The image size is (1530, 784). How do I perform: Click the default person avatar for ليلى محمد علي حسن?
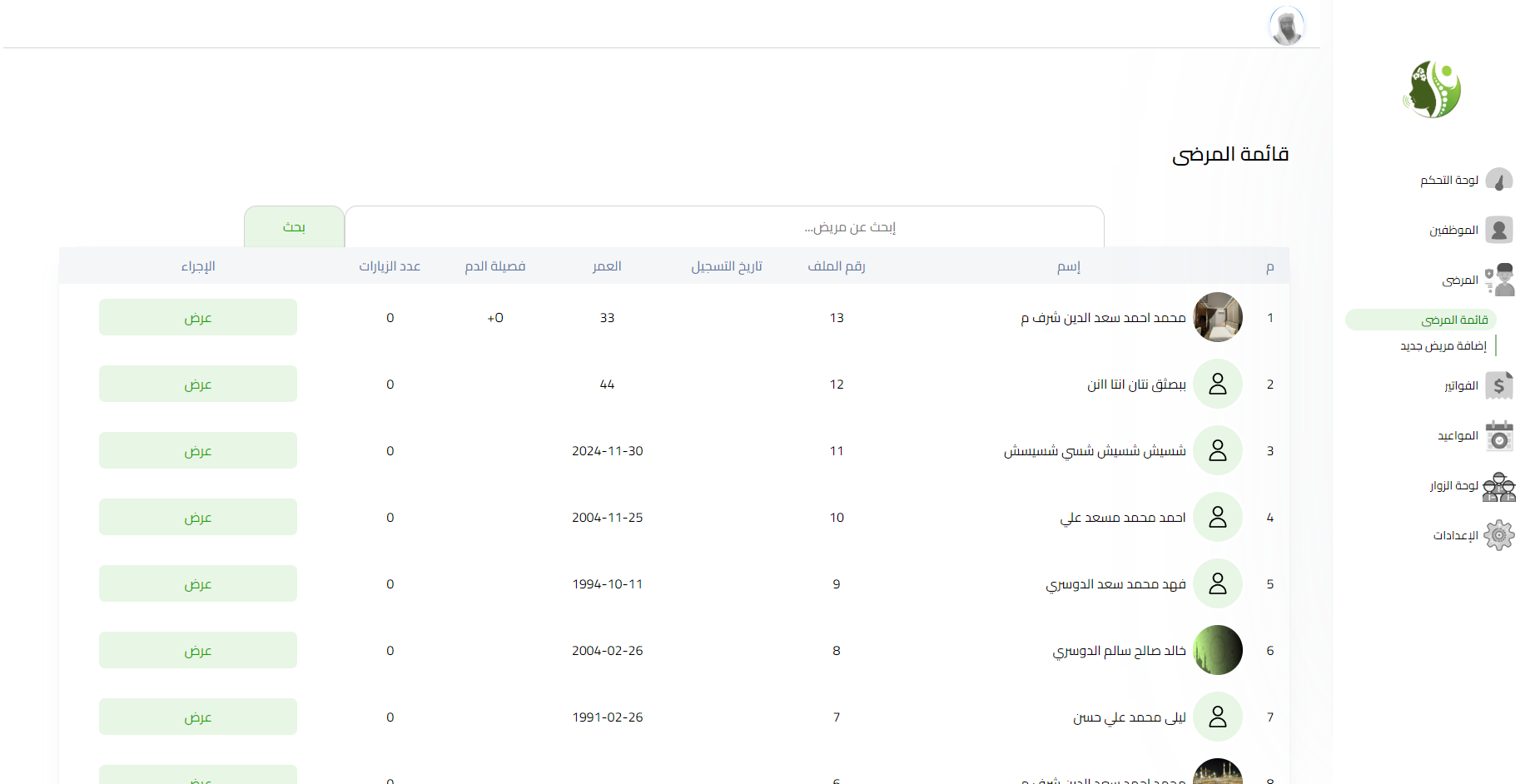click(1217, 717)
